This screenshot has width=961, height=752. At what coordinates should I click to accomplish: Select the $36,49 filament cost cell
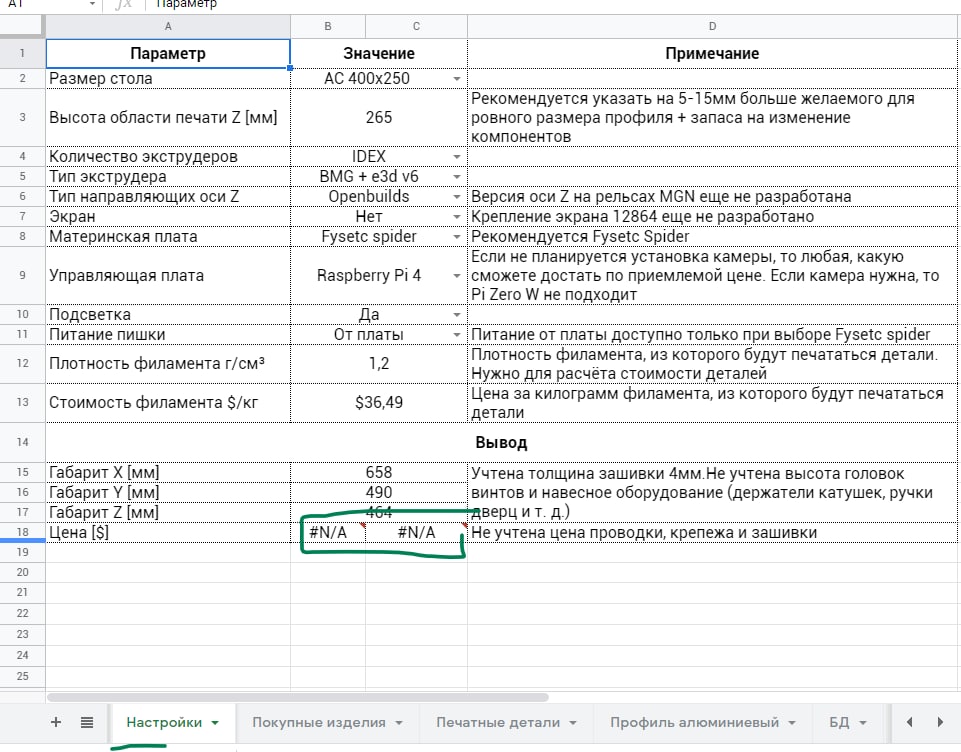tap(379, 403)
